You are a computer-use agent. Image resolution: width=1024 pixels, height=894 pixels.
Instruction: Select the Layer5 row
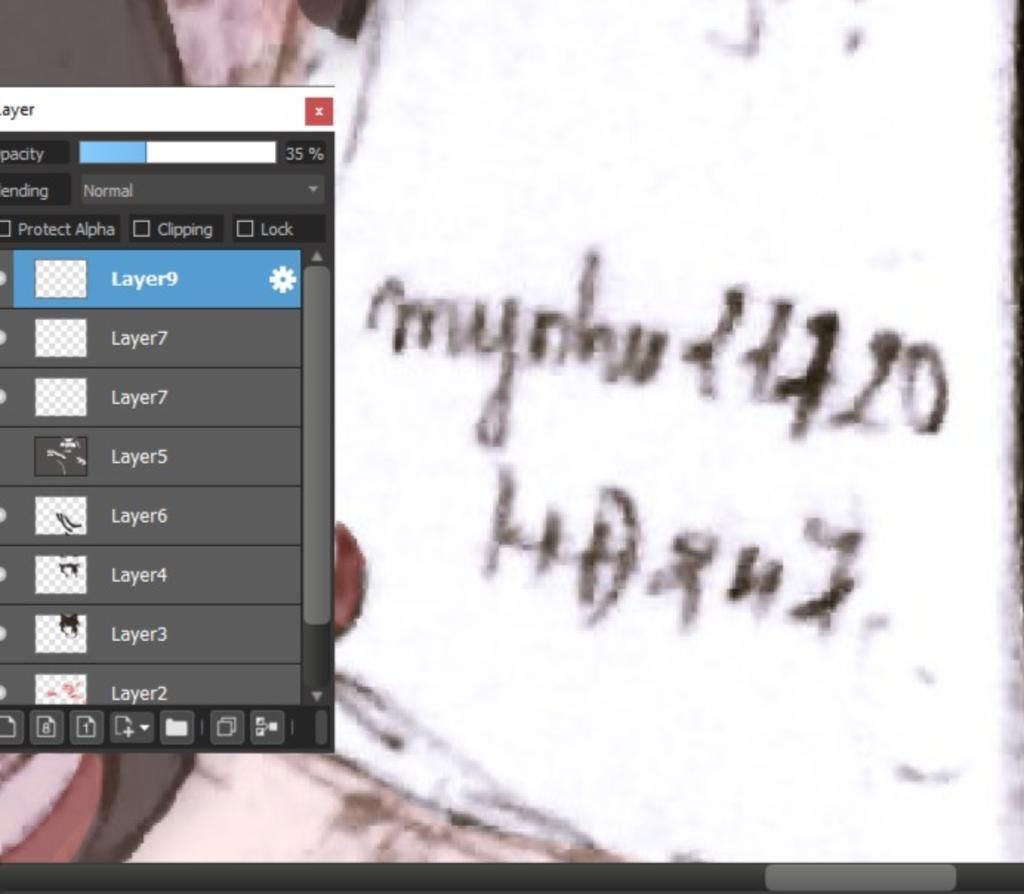(150, 457)
